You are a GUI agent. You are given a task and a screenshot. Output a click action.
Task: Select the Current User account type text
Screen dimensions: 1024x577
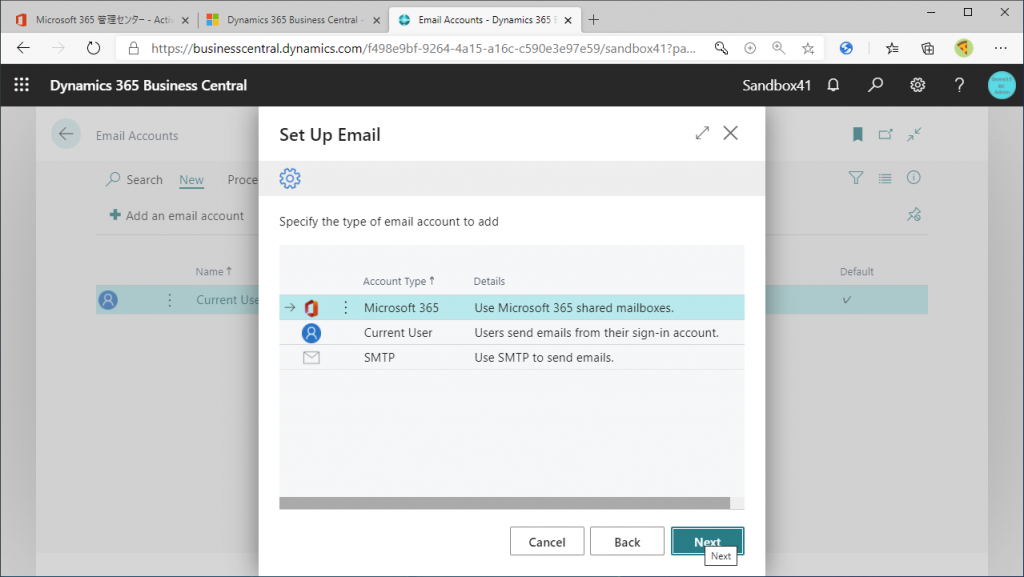(398, 333)
